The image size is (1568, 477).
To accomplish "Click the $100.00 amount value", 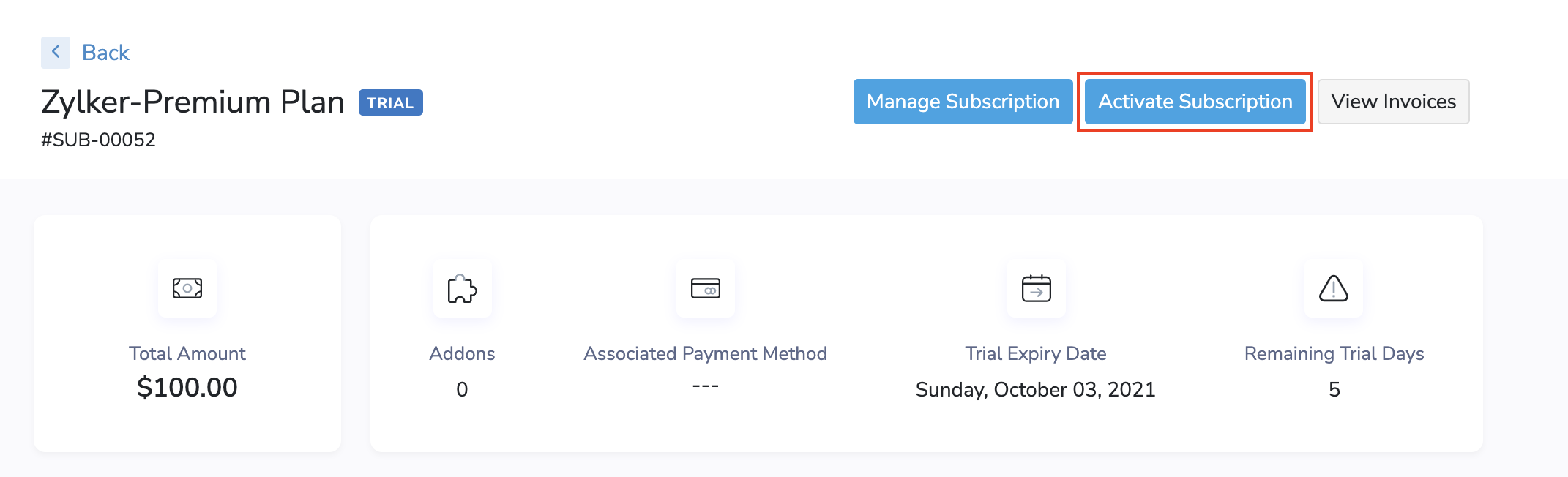I will [x=187, y=388].
